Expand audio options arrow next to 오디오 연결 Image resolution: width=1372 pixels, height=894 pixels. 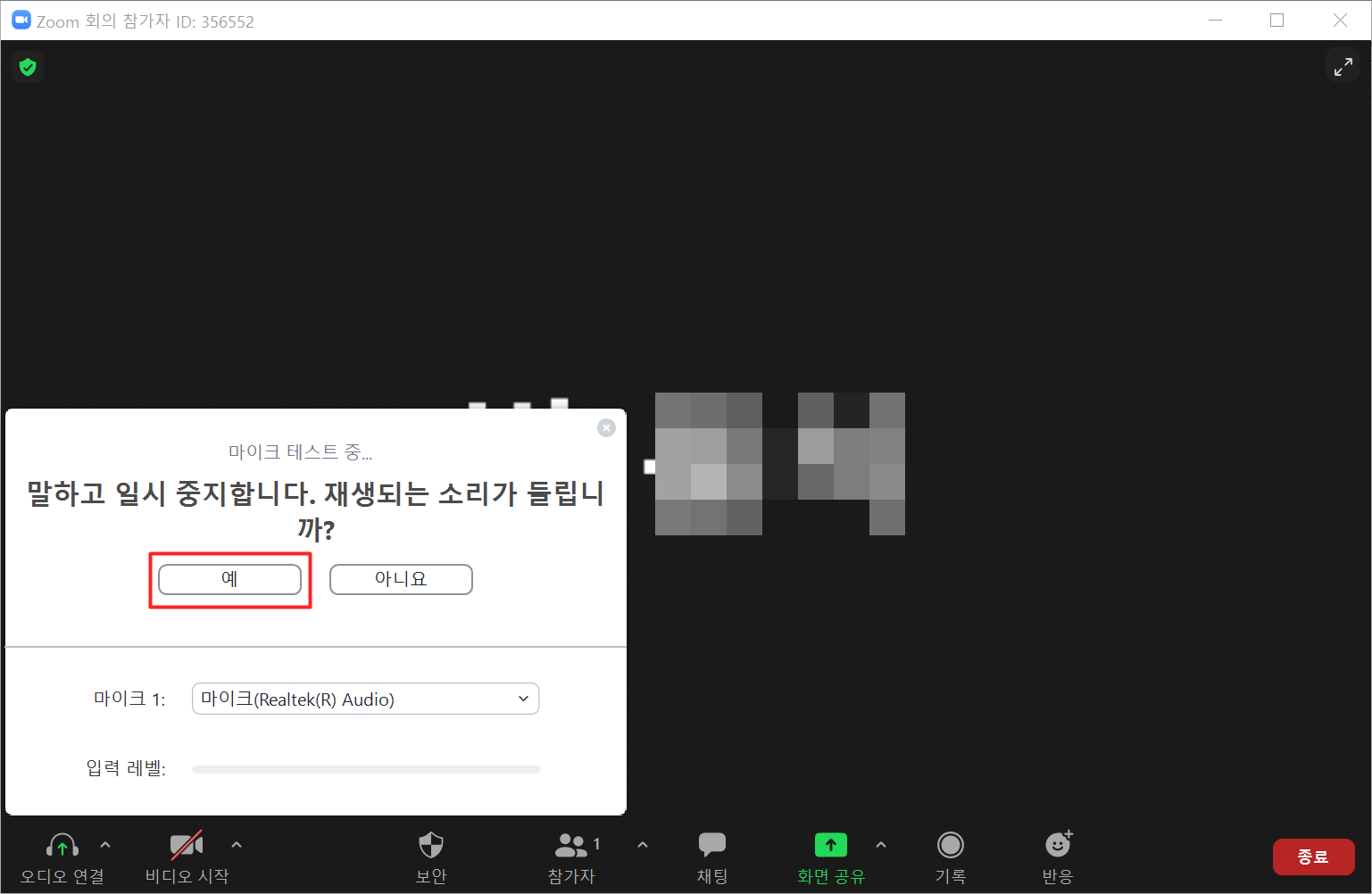(x=105, y=844)
